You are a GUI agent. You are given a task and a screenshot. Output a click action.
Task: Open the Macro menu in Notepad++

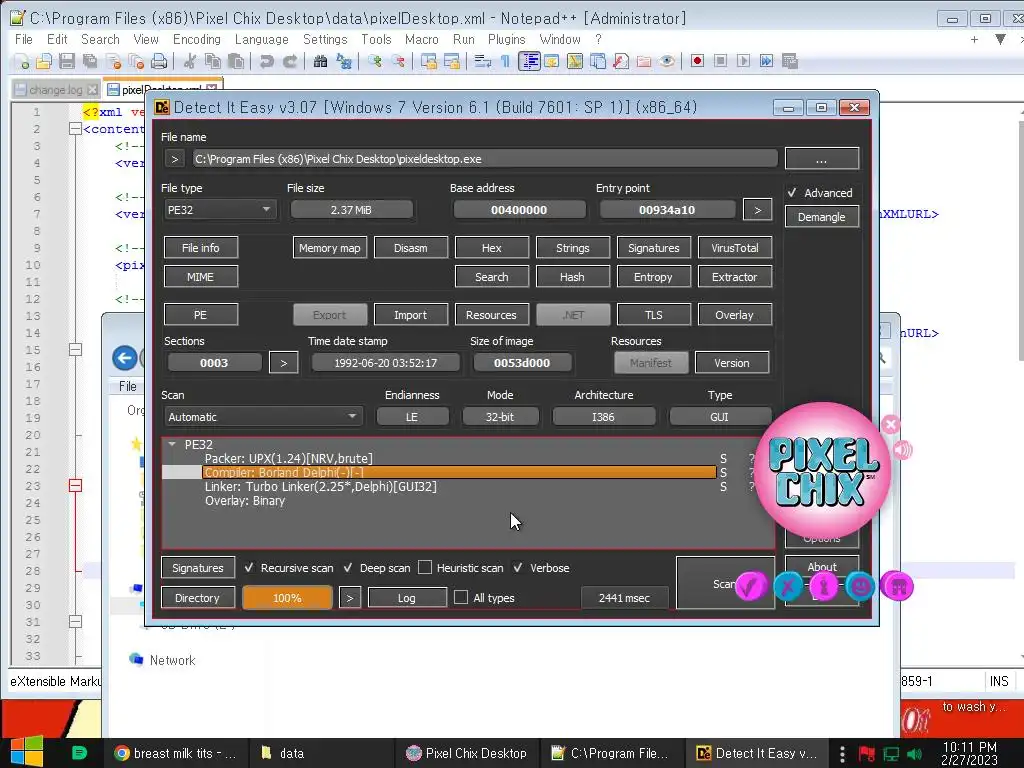point(421,39)
